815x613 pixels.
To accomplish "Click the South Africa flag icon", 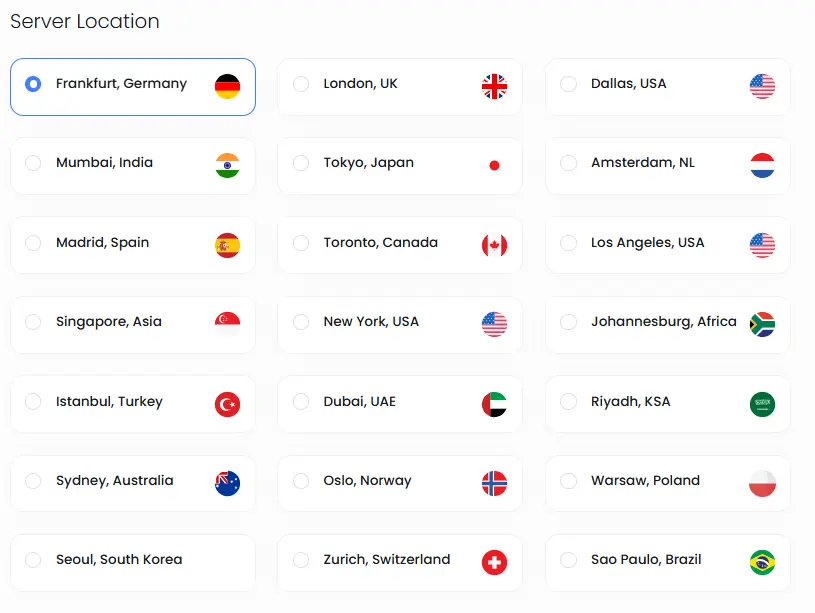I will tap(762, 324).
